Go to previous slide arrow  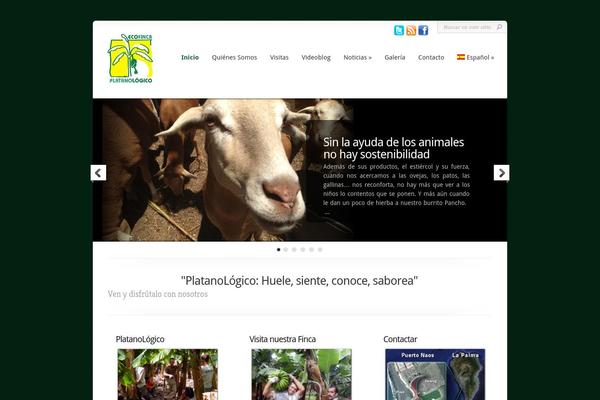click(98, 173)
